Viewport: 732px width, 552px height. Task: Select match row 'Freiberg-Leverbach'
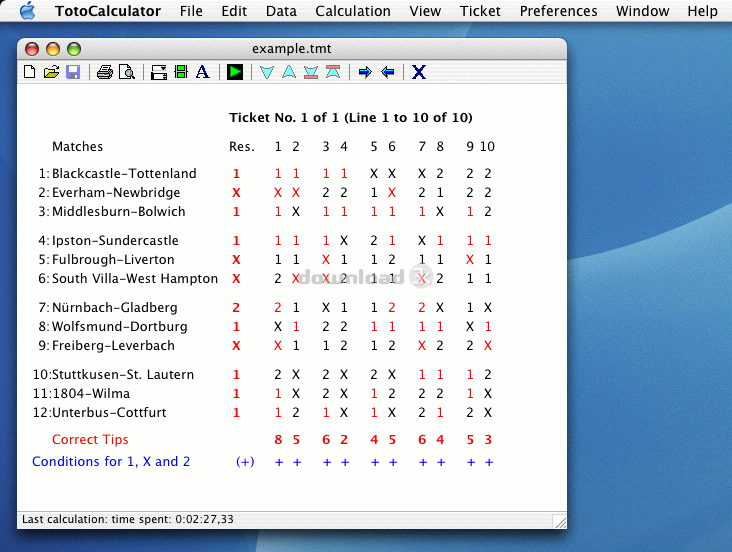[x=113, y=346]
